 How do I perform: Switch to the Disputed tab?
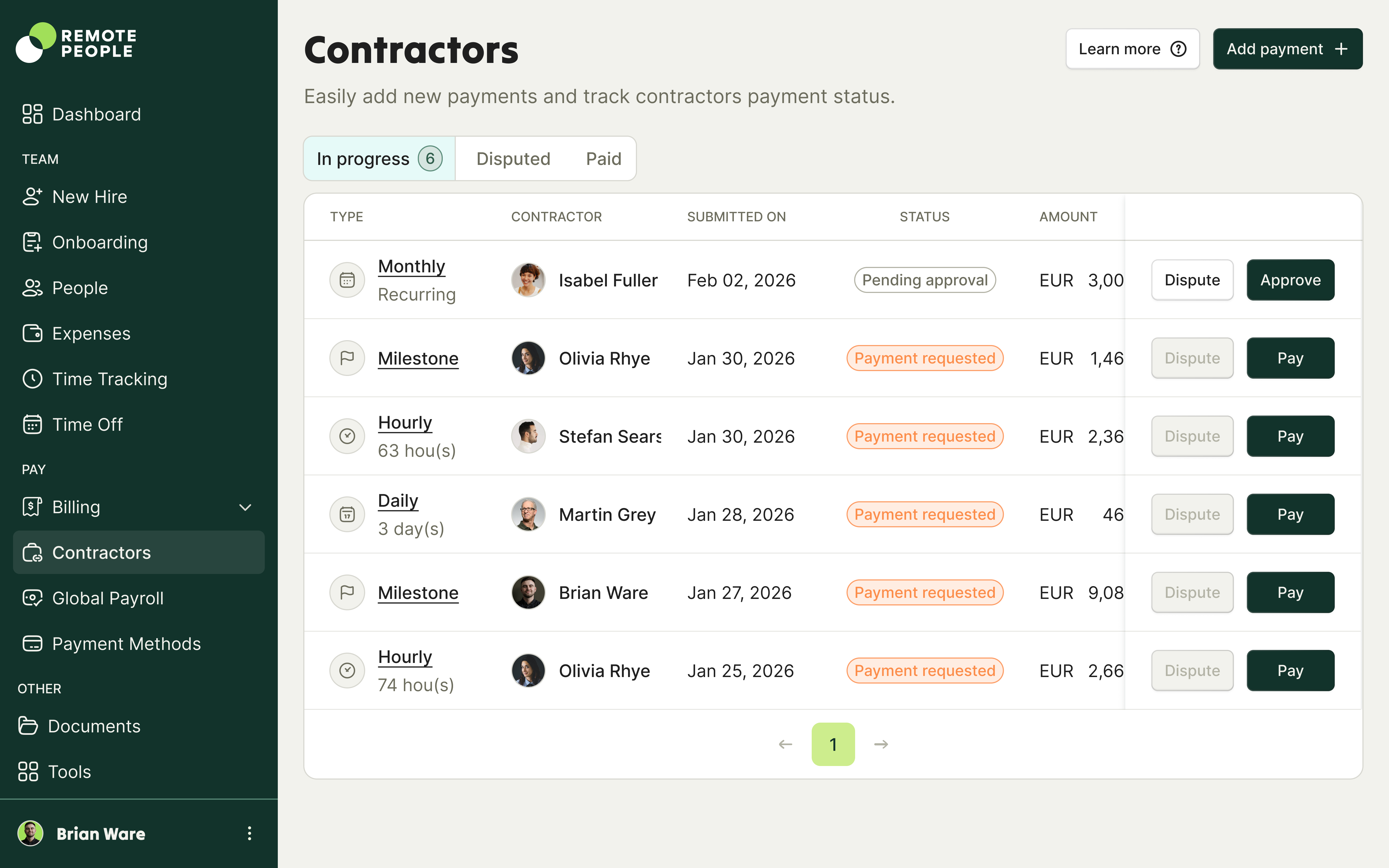click(513, 159)
